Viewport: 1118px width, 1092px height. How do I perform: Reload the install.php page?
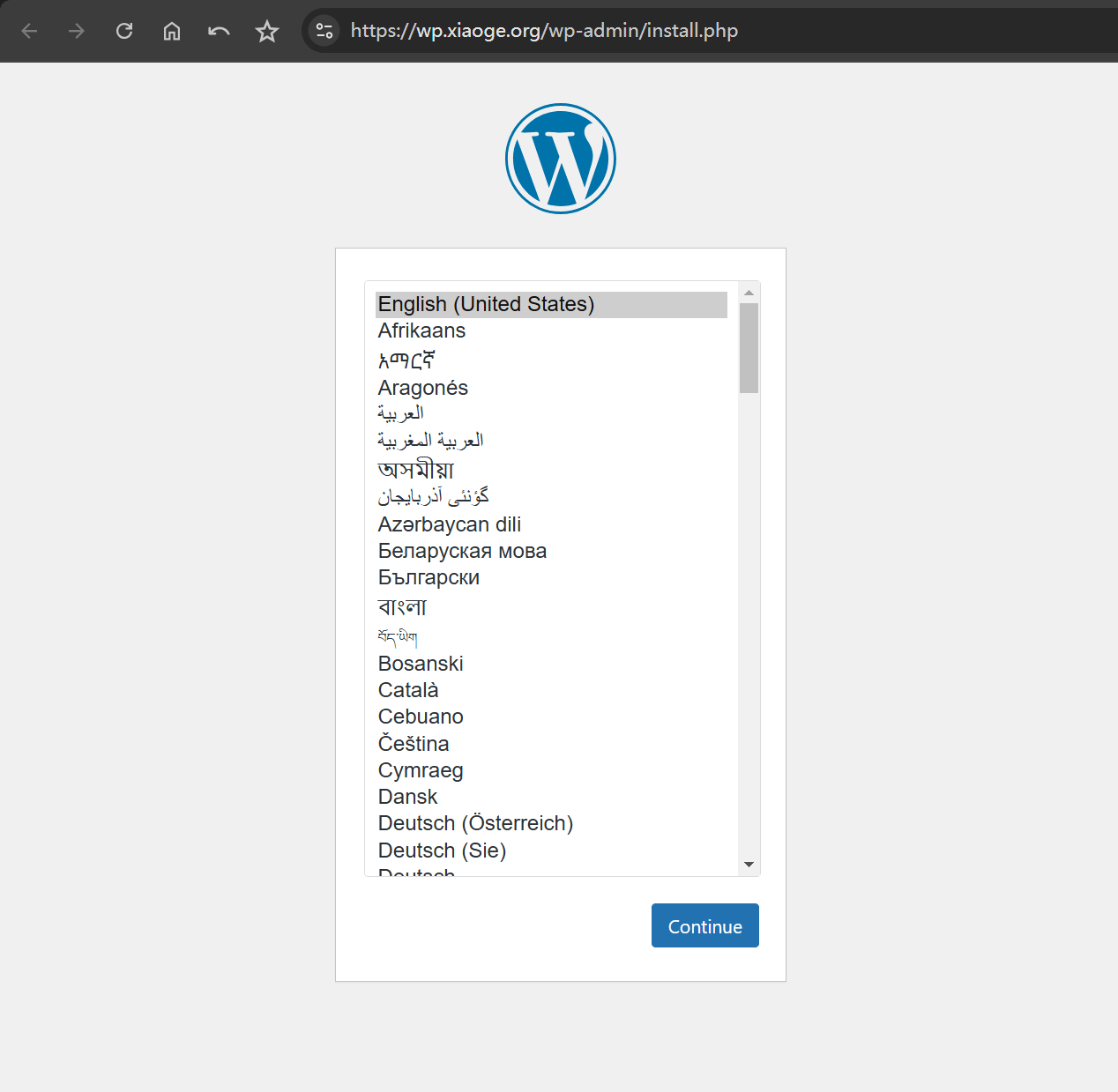tap(124, 31)
